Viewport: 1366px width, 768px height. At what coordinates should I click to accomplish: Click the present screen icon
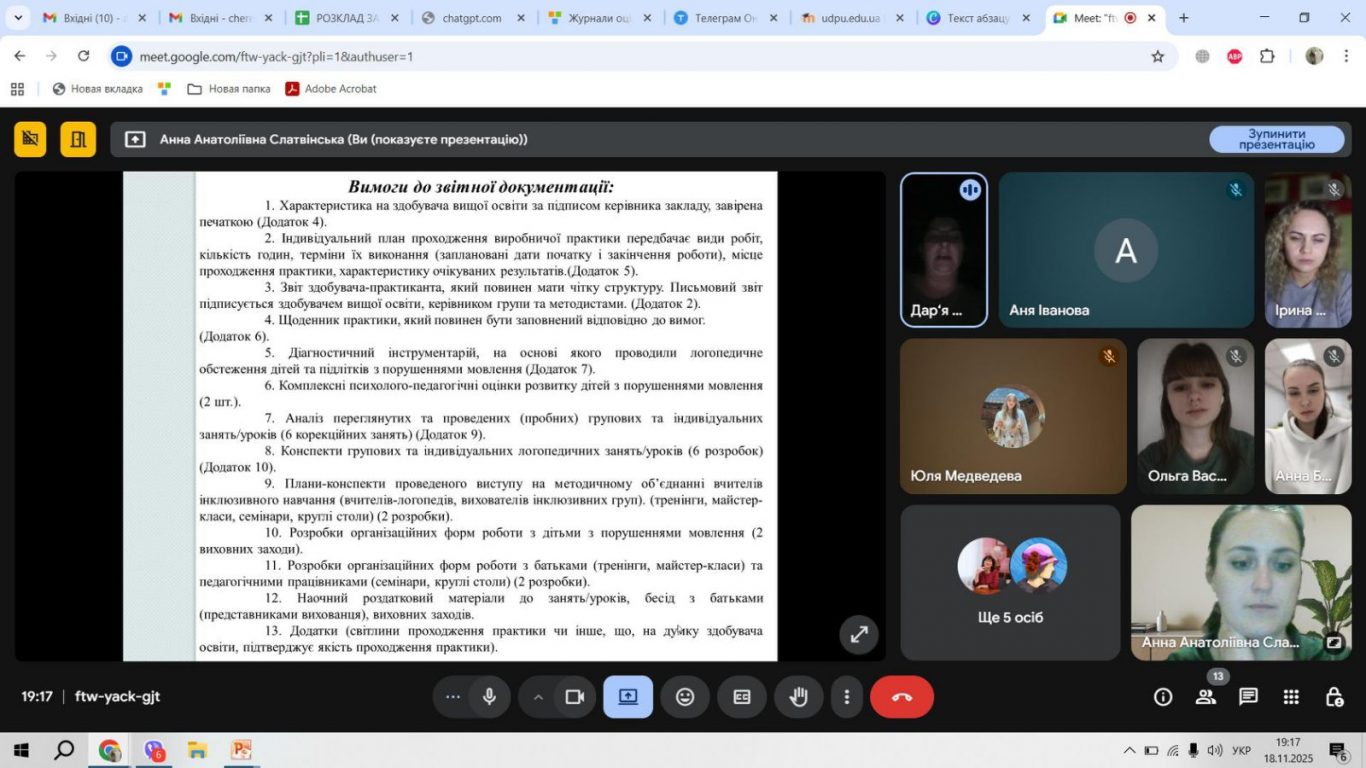click(628, 697)
